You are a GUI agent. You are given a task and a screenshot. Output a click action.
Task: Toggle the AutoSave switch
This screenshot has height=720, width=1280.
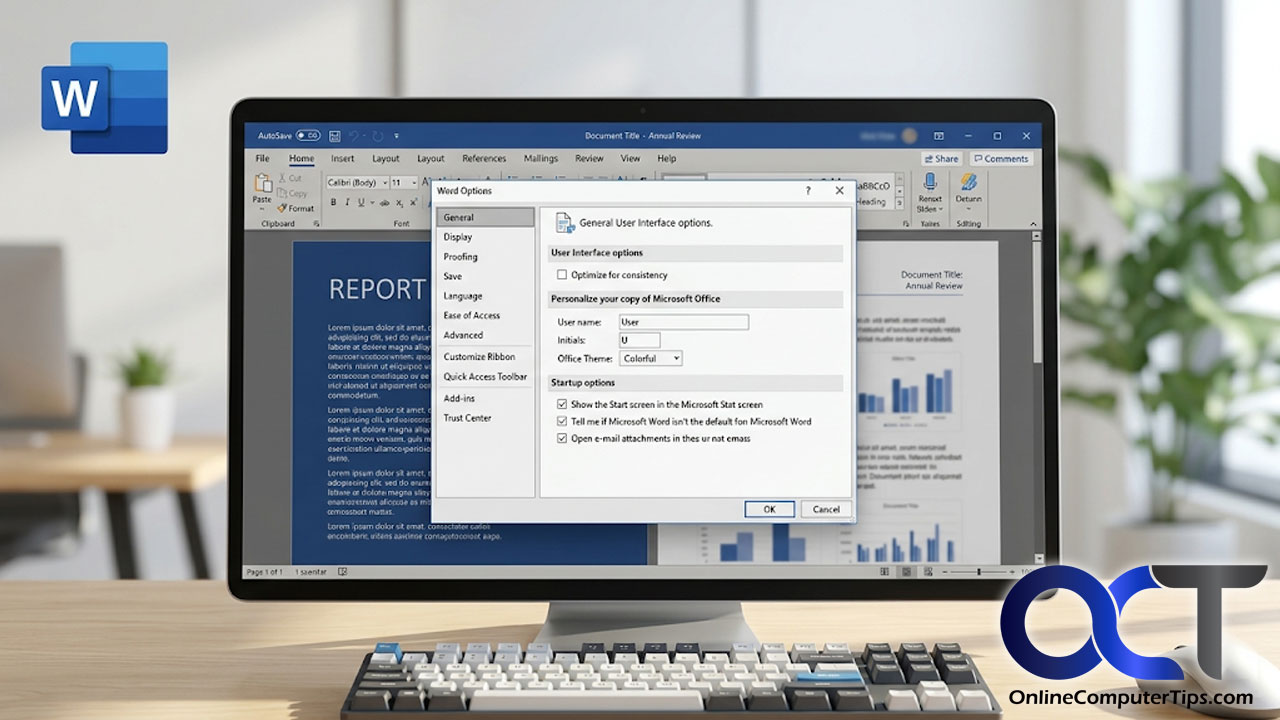pos(307,135)
